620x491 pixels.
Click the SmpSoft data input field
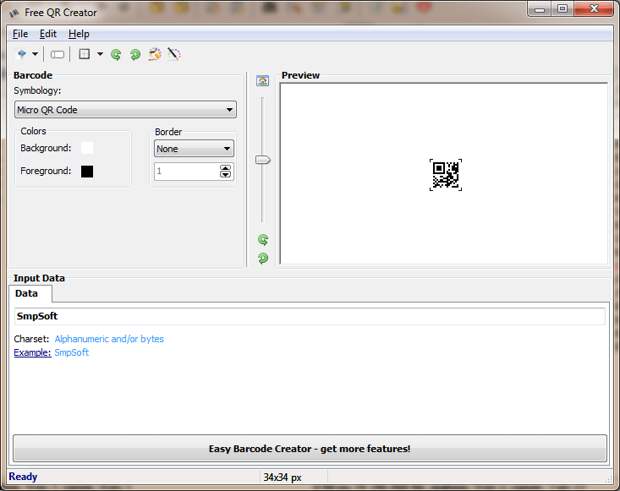pyautogui.click(x=310, y=316)
